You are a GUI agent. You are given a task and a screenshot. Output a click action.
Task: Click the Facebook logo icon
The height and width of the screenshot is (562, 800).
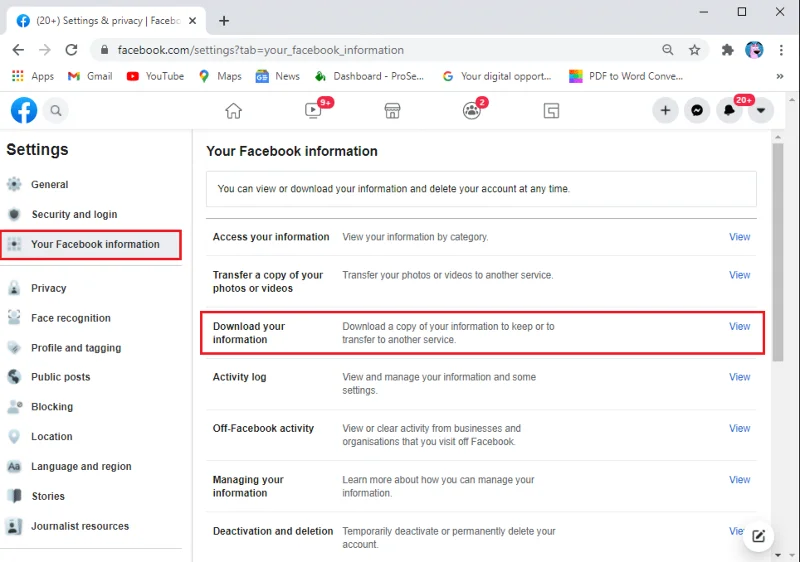(x=24, y=110)
